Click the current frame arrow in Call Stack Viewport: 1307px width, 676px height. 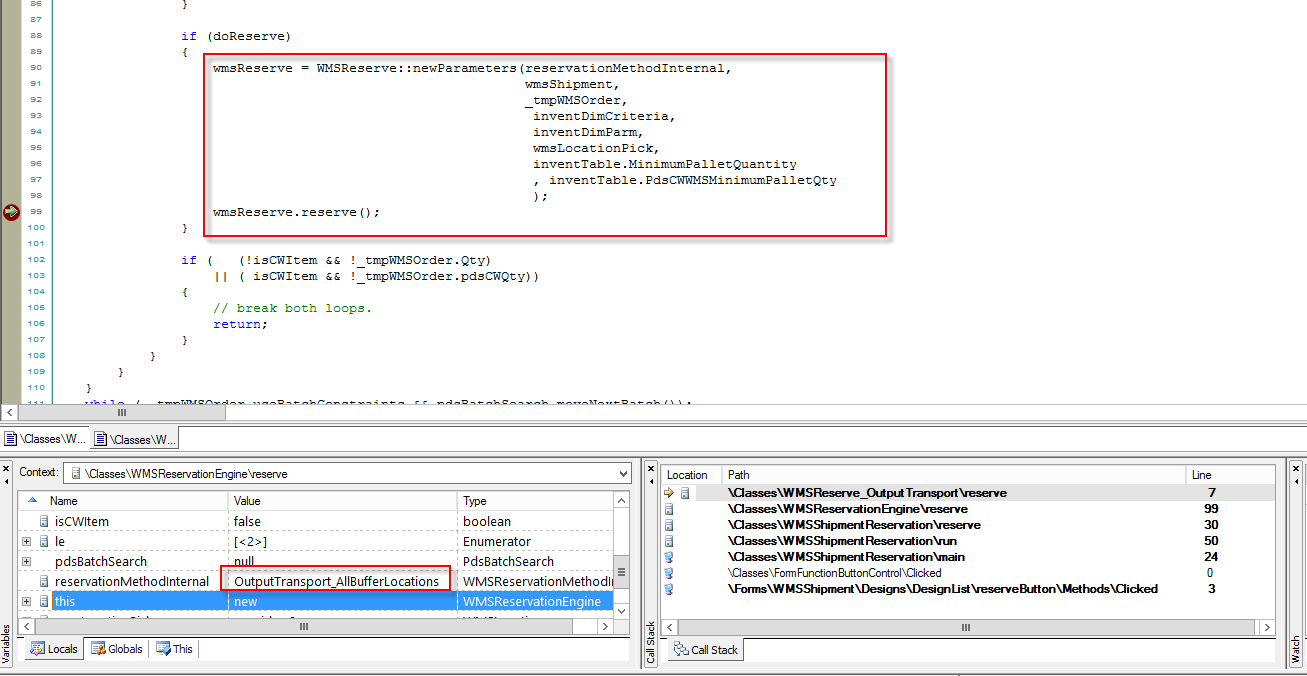point(670,493)
